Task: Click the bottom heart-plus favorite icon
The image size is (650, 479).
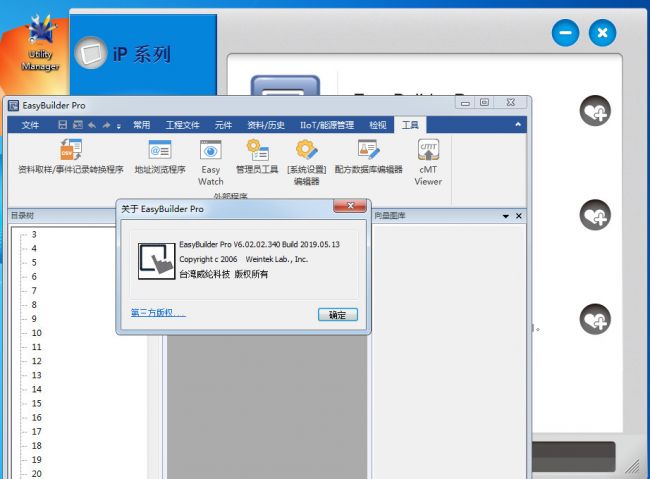Action: click(x=595, y=319)
